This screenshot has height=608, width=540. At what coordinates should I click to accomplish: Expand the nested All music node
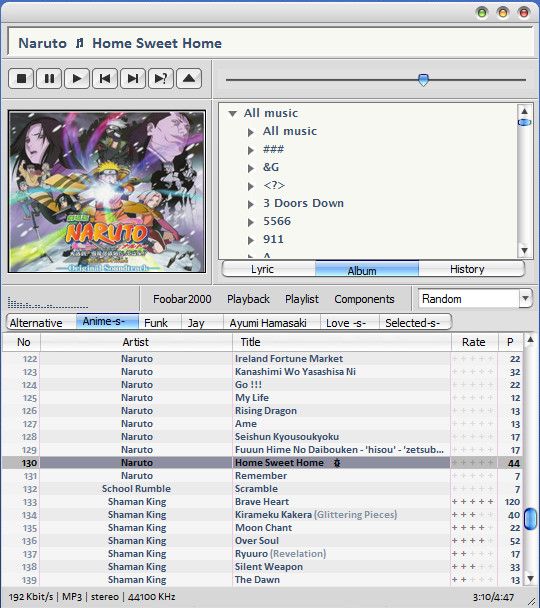251,133
